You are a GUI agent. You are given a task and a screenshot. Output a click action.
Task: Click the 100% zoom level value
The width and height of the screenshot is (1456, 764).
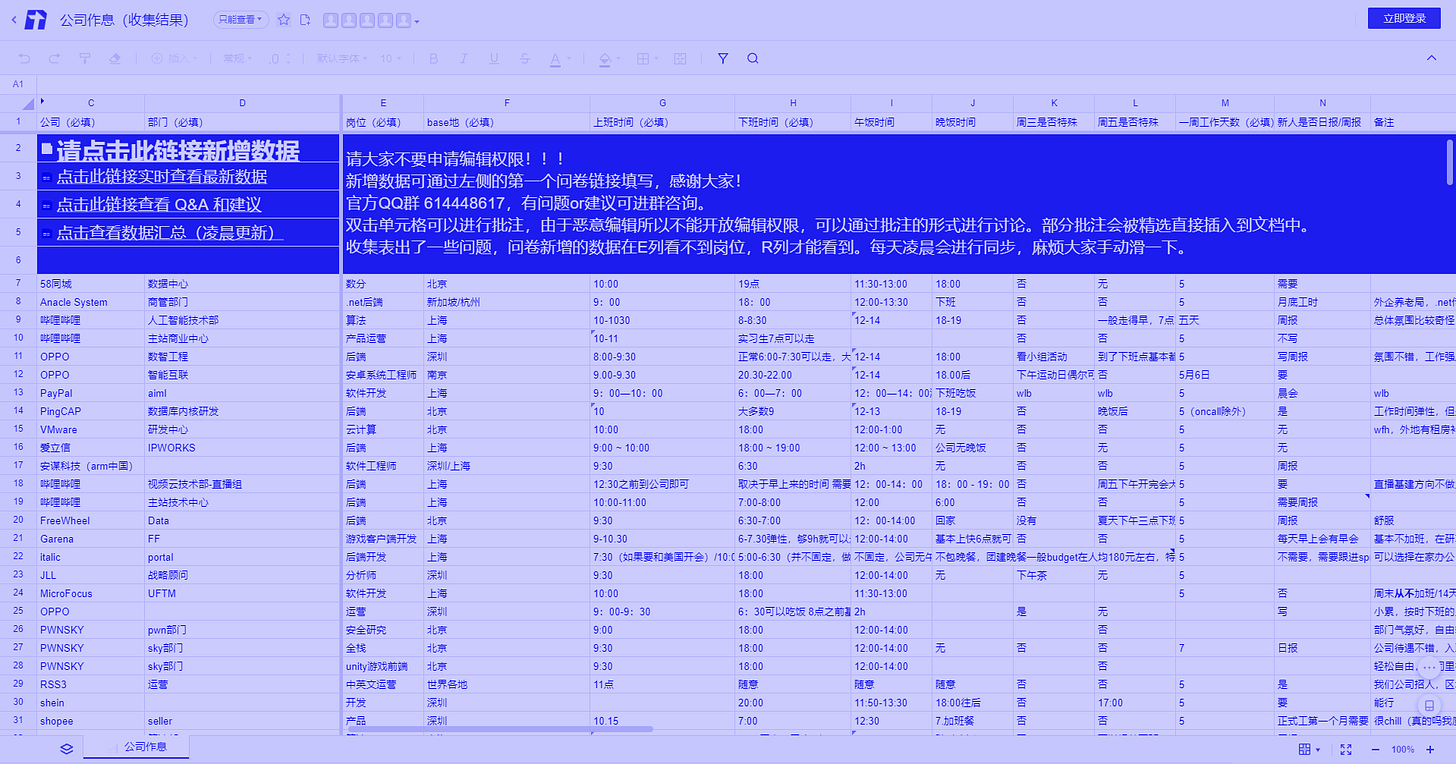tap(1403, 749)
